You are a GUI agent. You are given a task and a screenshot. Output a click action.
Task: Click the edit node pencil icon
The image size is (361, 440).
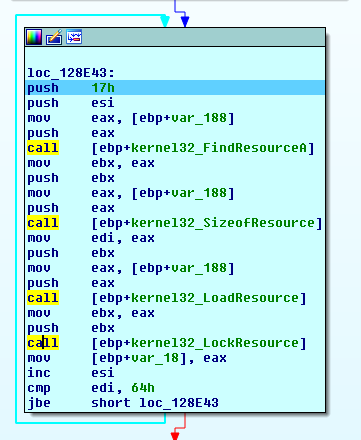click(x=54, y=37)
